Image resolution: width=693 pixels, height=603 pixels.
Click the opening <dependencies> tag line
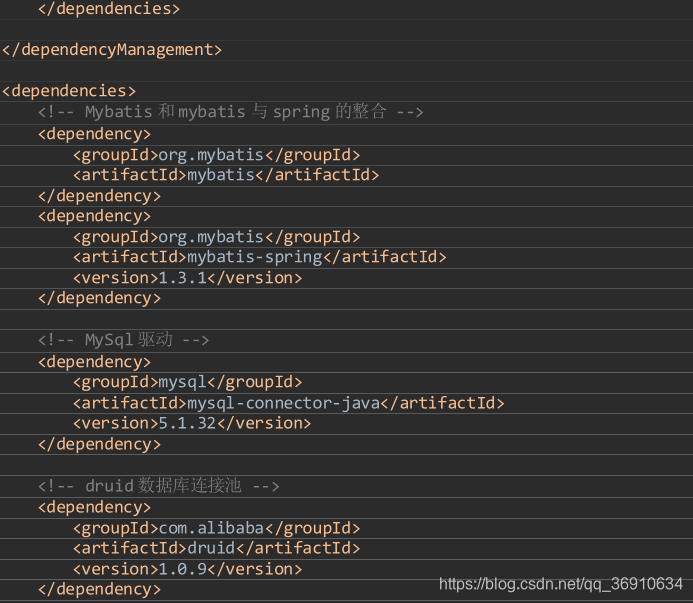click(x=69, y=91)
